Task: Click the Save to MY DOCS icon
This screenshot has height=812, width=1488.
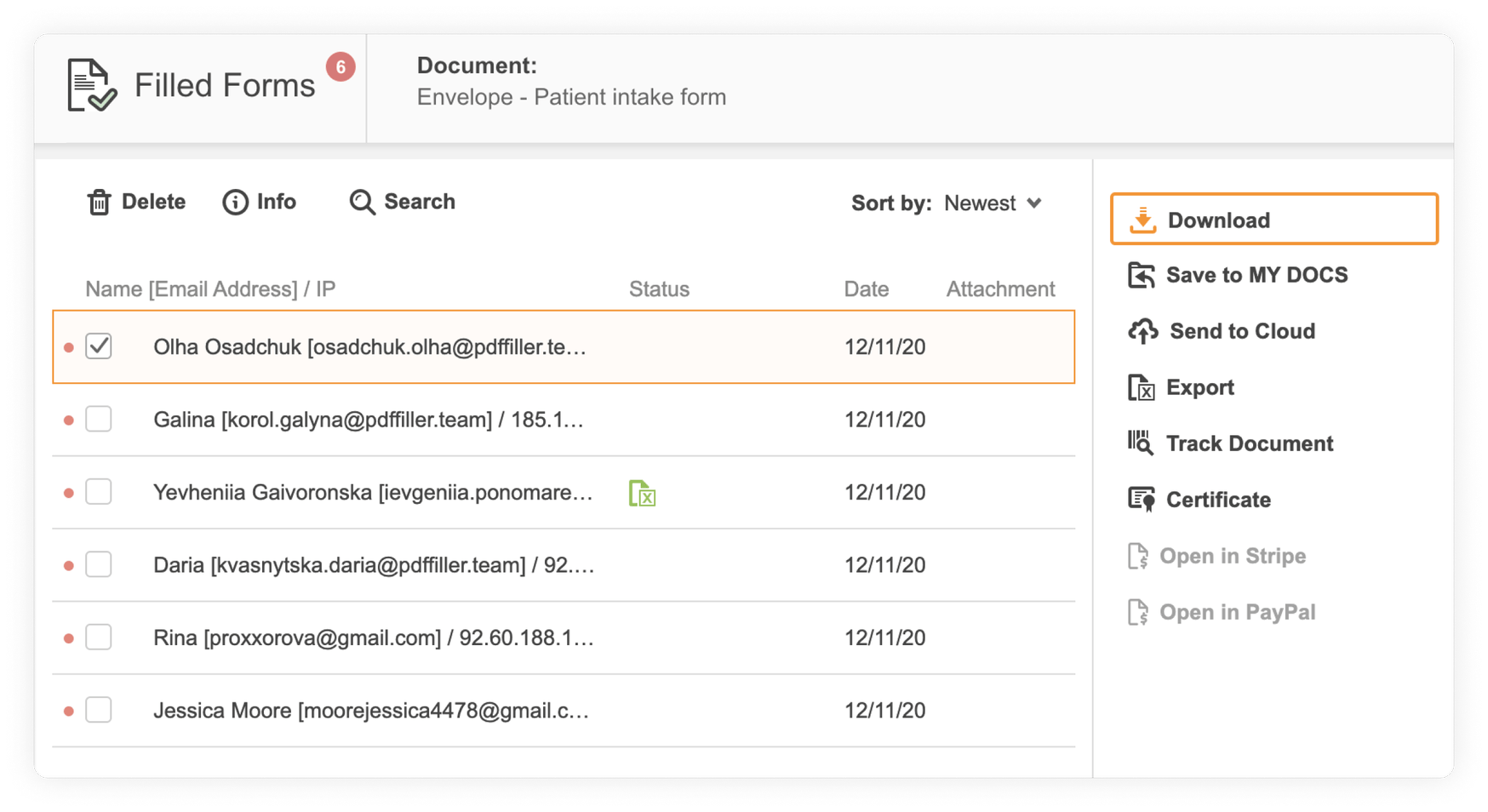Action: pyautogui.click(x=1141, y=276)
